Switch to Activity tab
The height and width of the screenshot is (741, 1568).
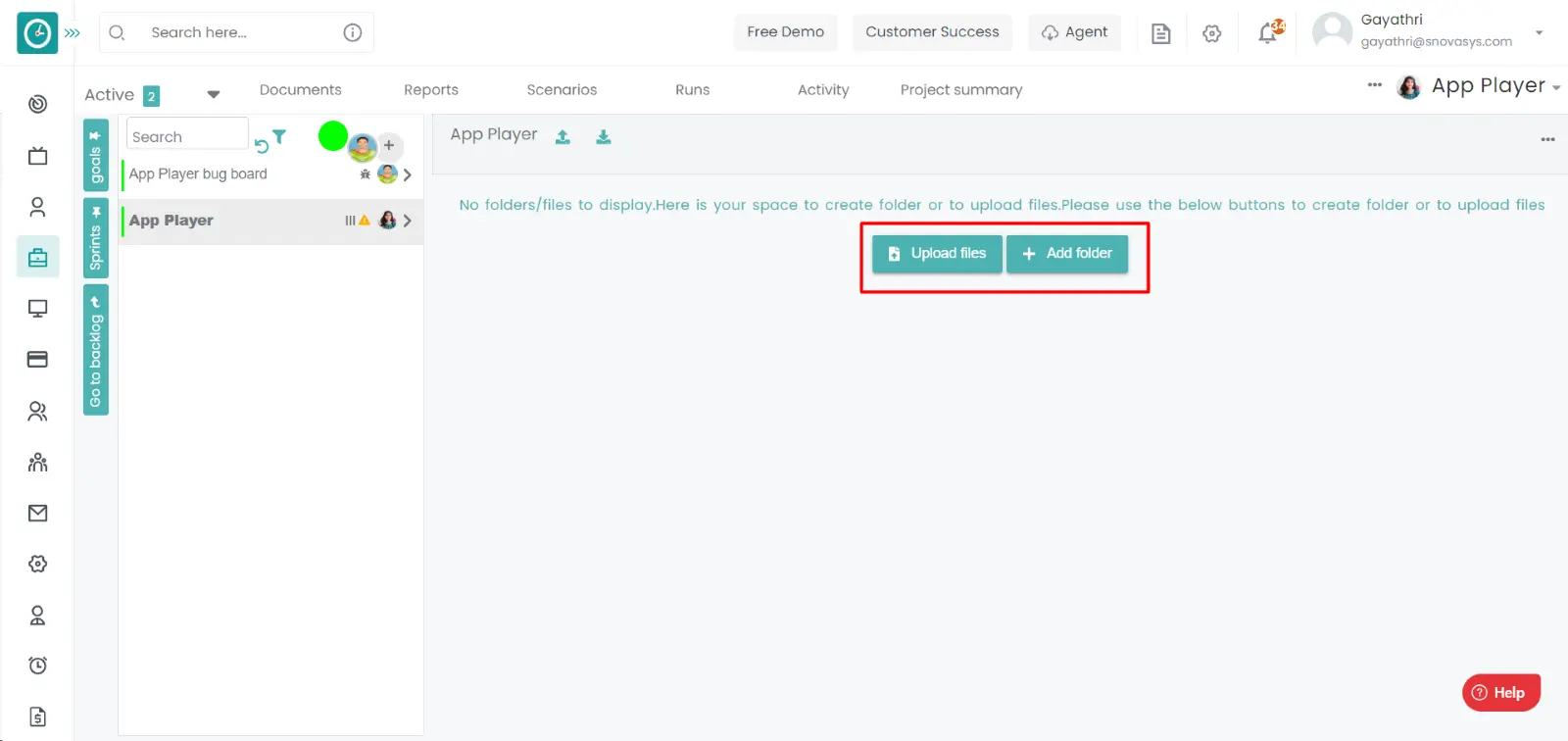[823, 89]
